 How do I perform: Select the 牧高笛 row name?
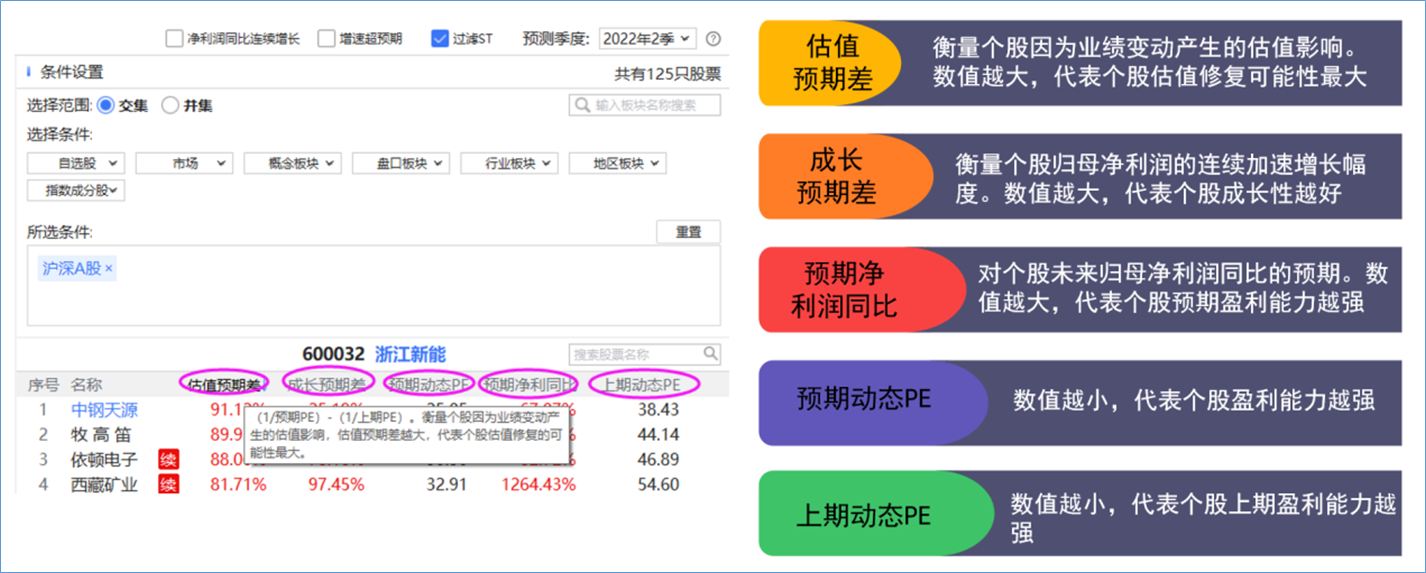100,435
